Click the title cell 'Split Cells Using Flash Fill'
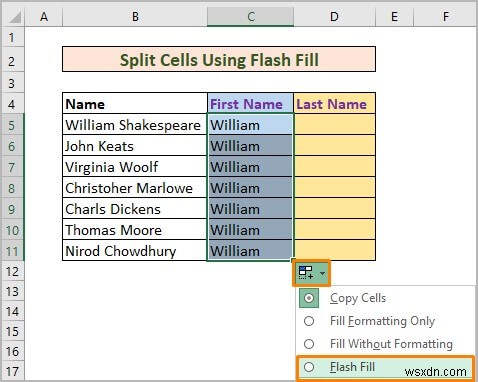Viewport: 478px width, 382px height. [219, 59]
